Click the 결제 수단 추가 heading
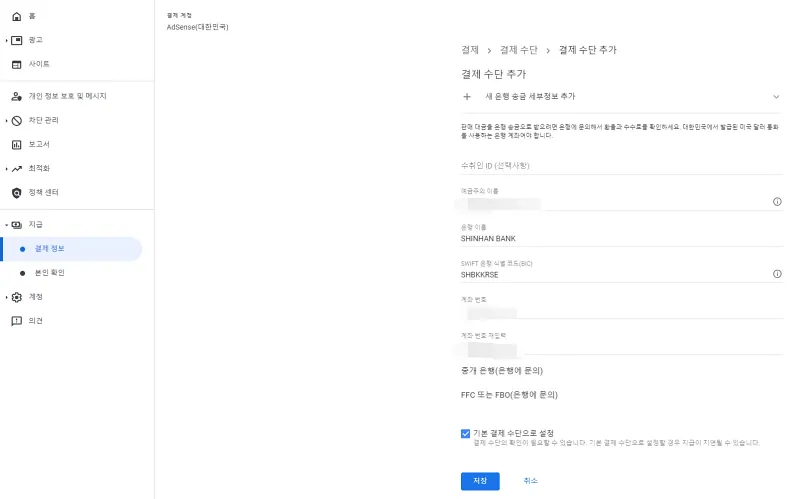The image size is (800, 499). [493, 74]
